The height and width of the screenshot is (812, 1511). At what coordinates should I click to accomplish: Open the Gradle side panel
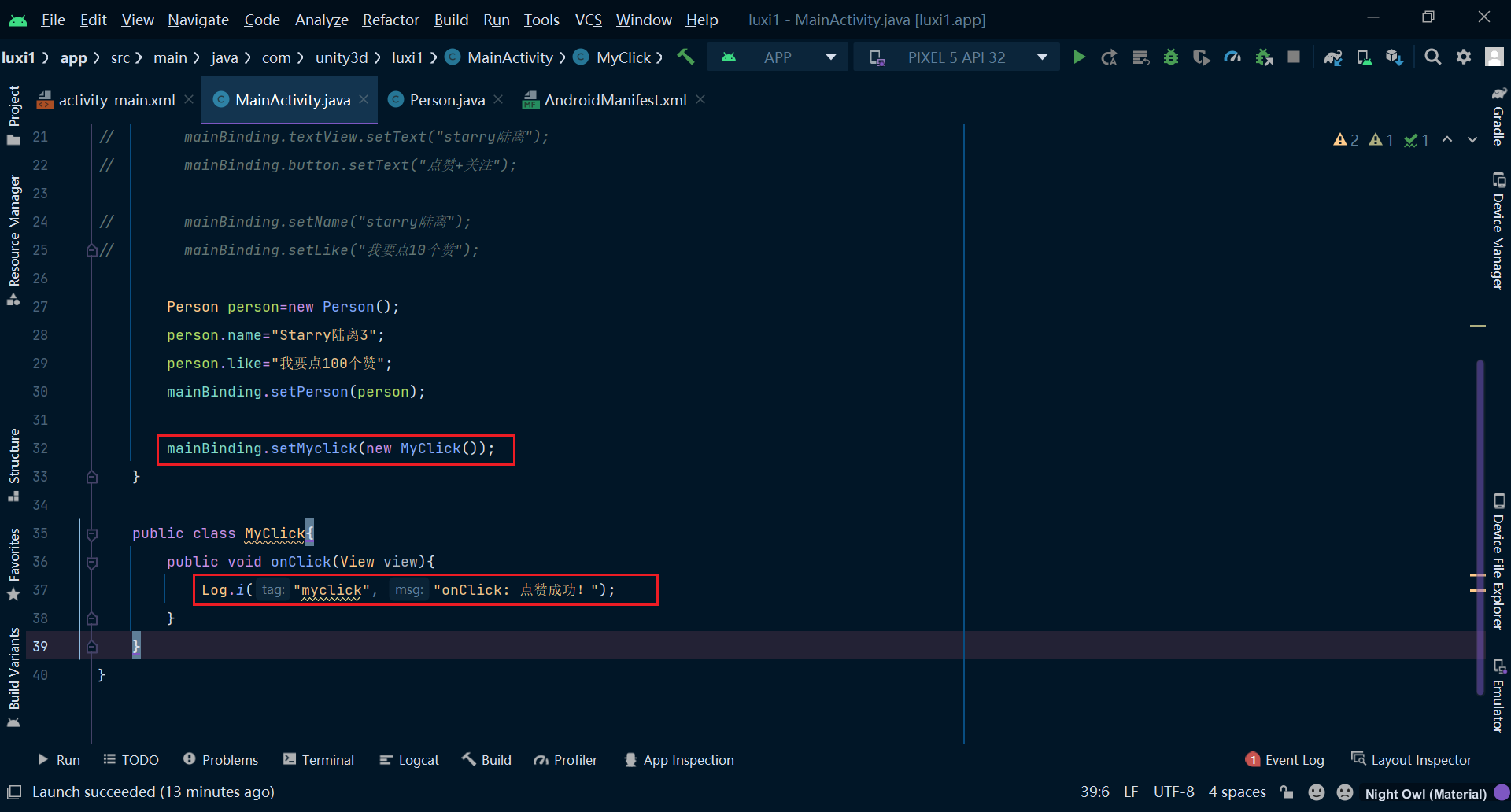[x=1498, y=116]
